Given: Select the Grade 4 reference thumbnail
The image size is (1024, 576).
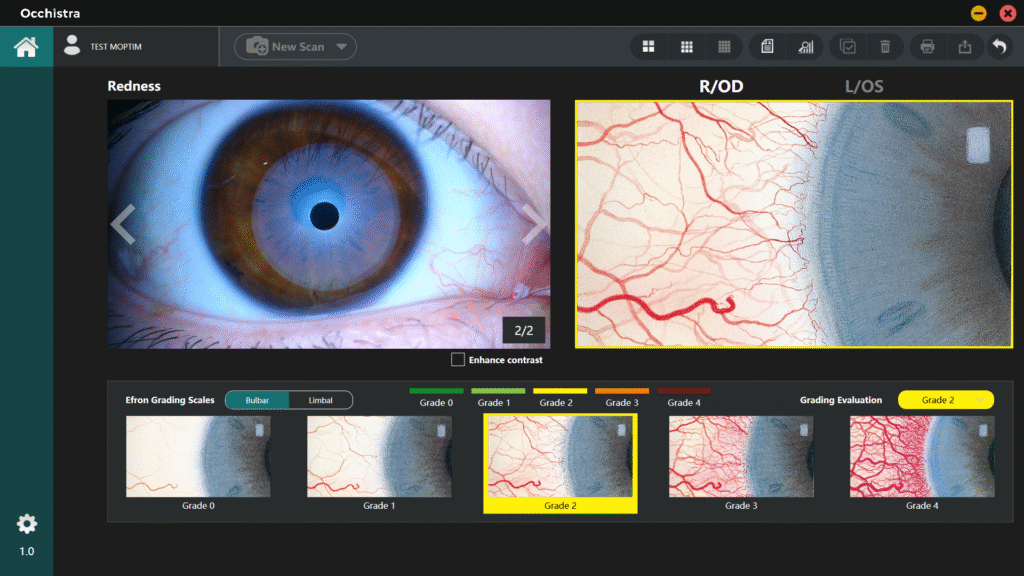Looking at the screenshot, I should pos(921,457).
